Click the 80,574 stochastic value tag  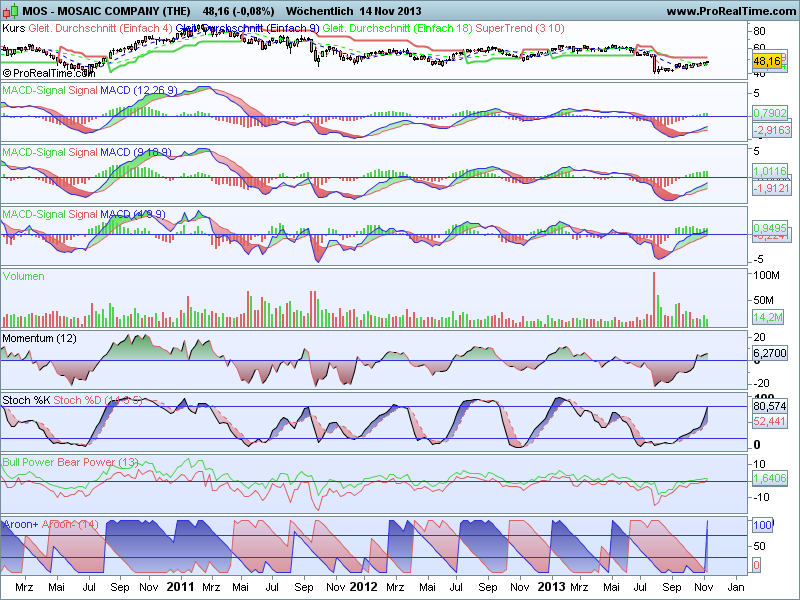(x=770, y=407)
